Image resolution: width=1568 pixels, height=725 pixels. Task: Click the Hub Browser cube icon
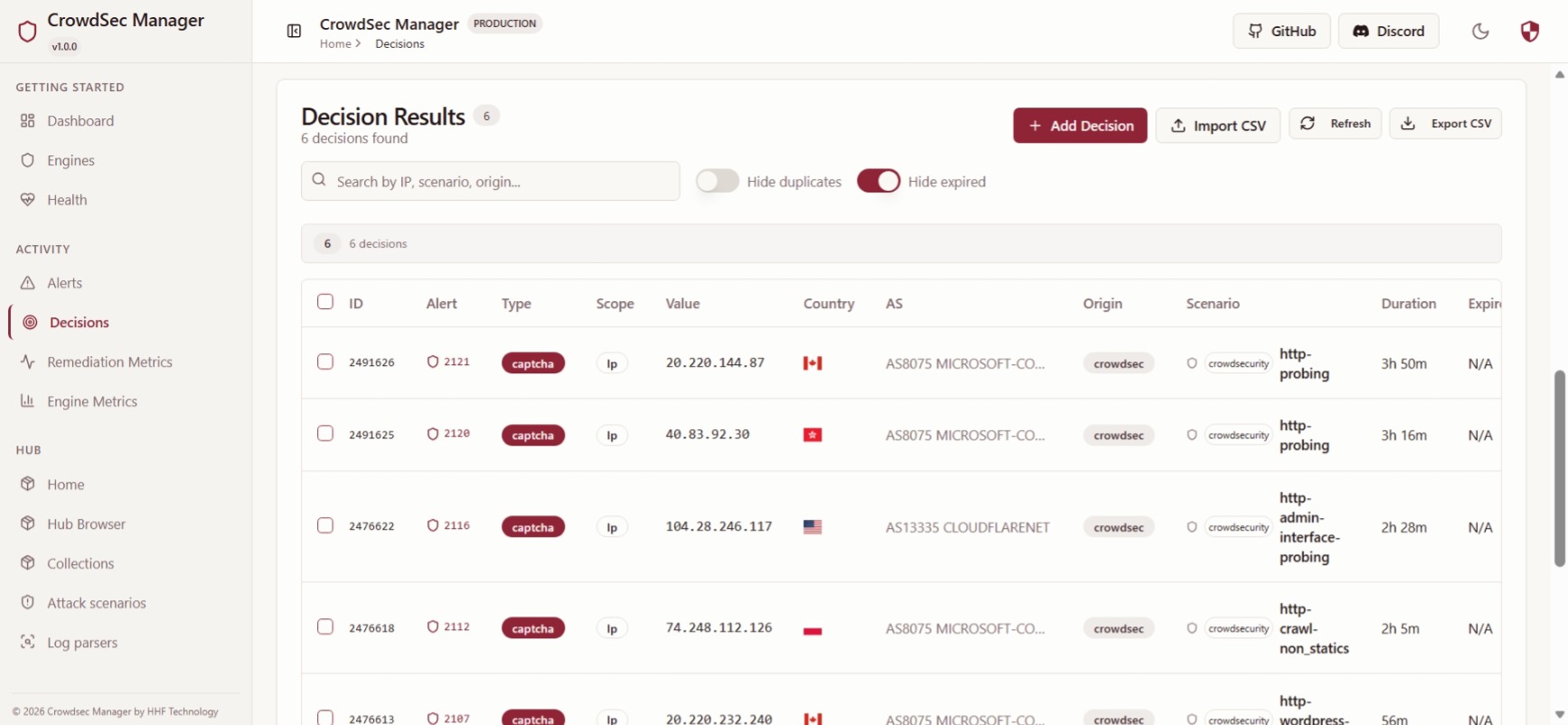click(x=28, y=524)
